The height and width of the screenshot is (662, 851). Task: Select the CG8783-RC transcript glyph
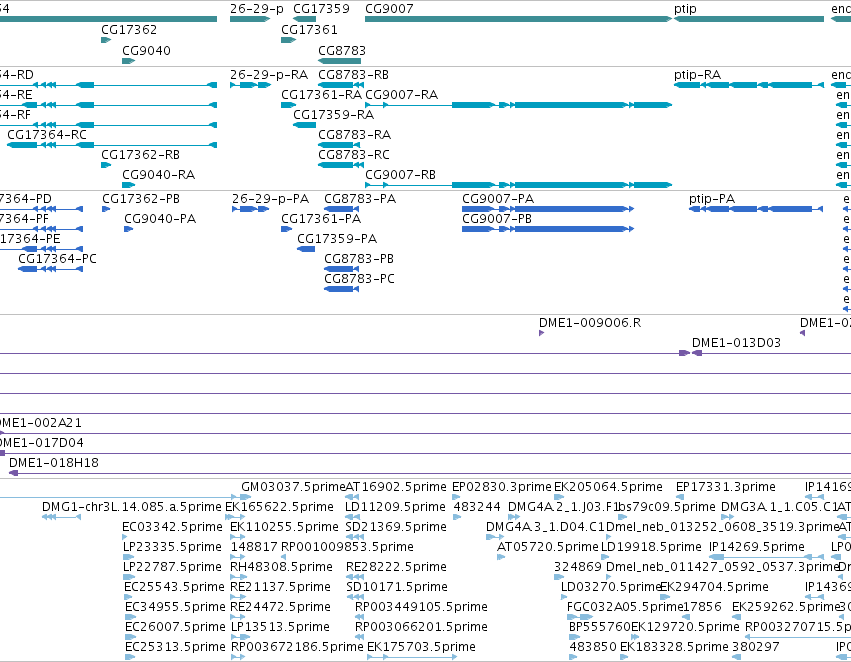[339, 164]
